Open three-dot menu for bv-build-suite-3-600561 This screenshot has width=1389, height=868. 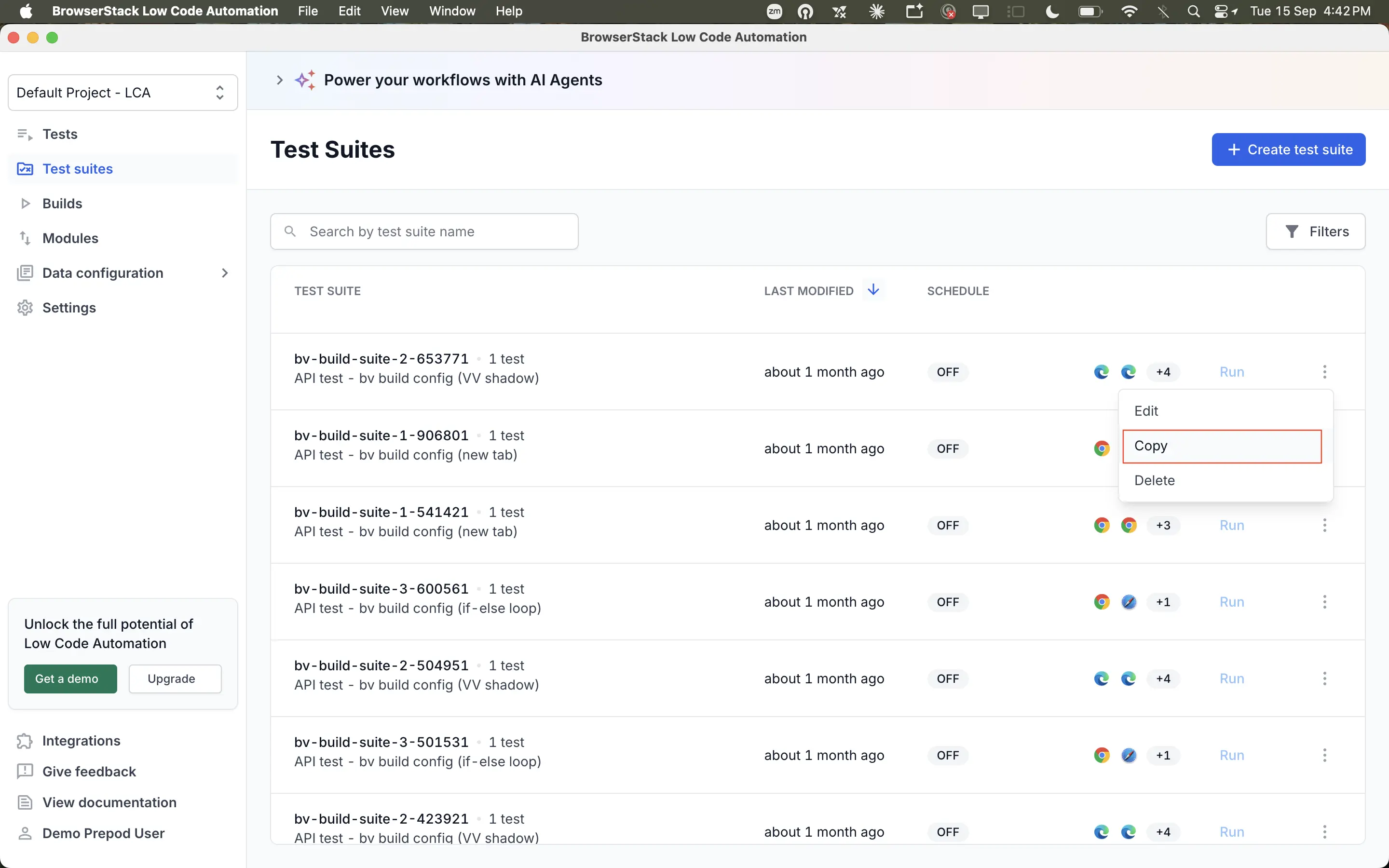[x=1325, y=602]
